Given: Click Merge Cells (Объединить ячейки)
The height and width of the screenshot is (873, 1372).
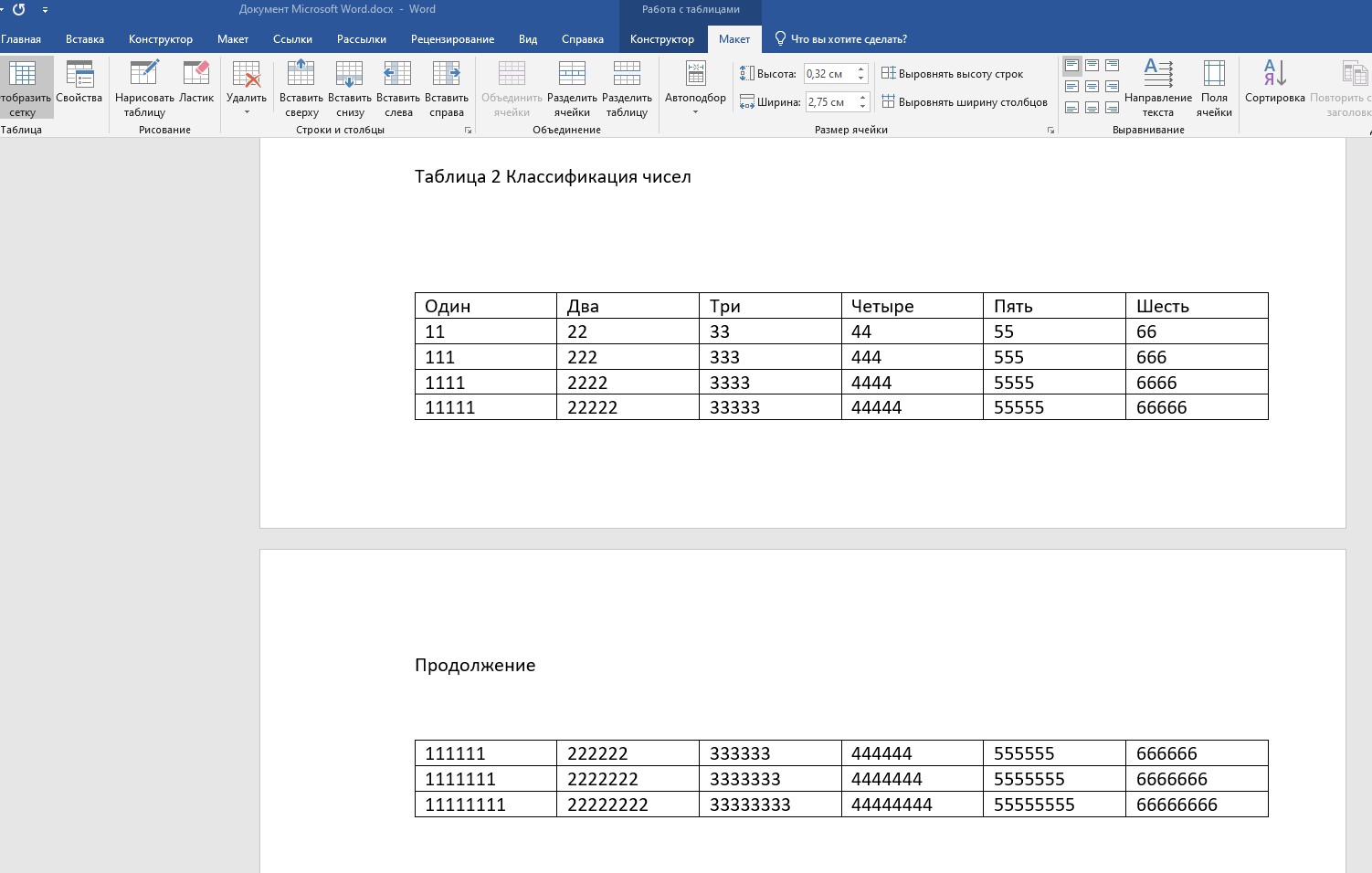Looking at the screenshot, I should click(512, 88).
